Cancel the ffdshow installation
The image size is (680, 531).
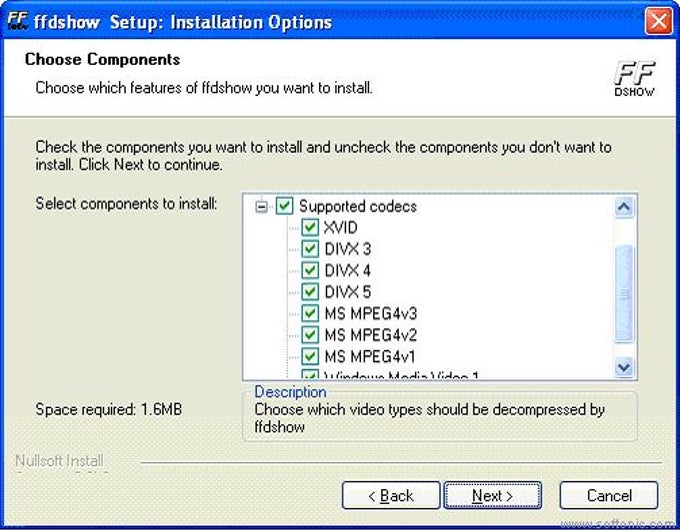point(609,495)
